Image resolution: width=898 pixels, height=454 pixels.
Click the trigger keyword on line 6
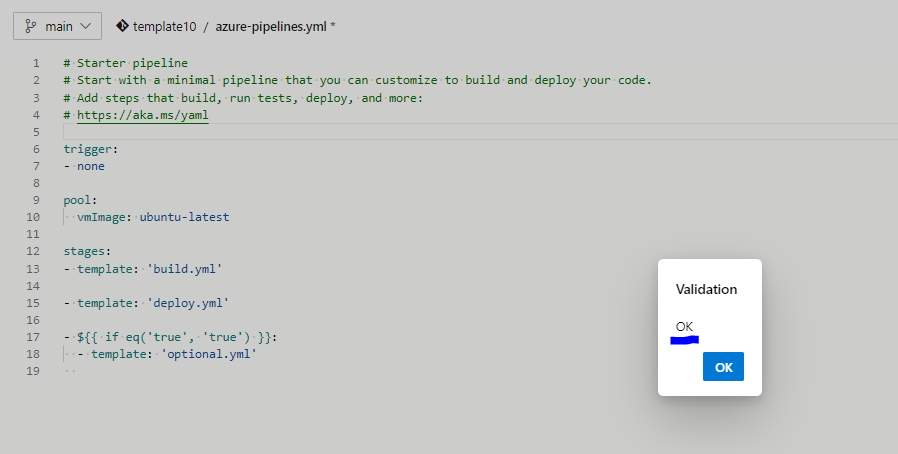[x=88, y=149]
